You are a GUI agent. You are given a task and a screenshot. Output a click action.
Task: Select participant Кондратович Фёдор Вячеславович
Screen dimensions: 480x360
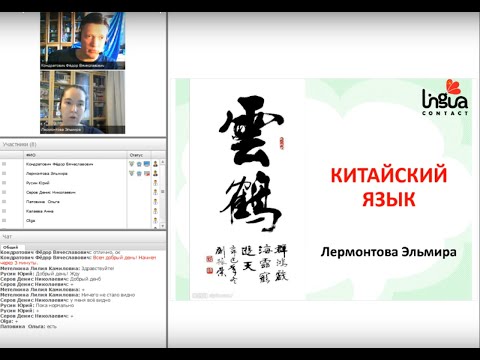point(60,164)
